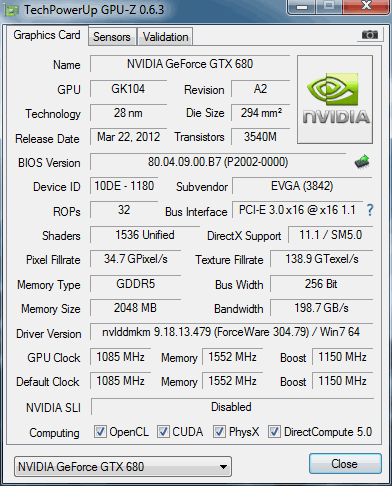The image size is (392, 486).
Task: Click the camera screenshot icon
Action: [x=370, y=34]
